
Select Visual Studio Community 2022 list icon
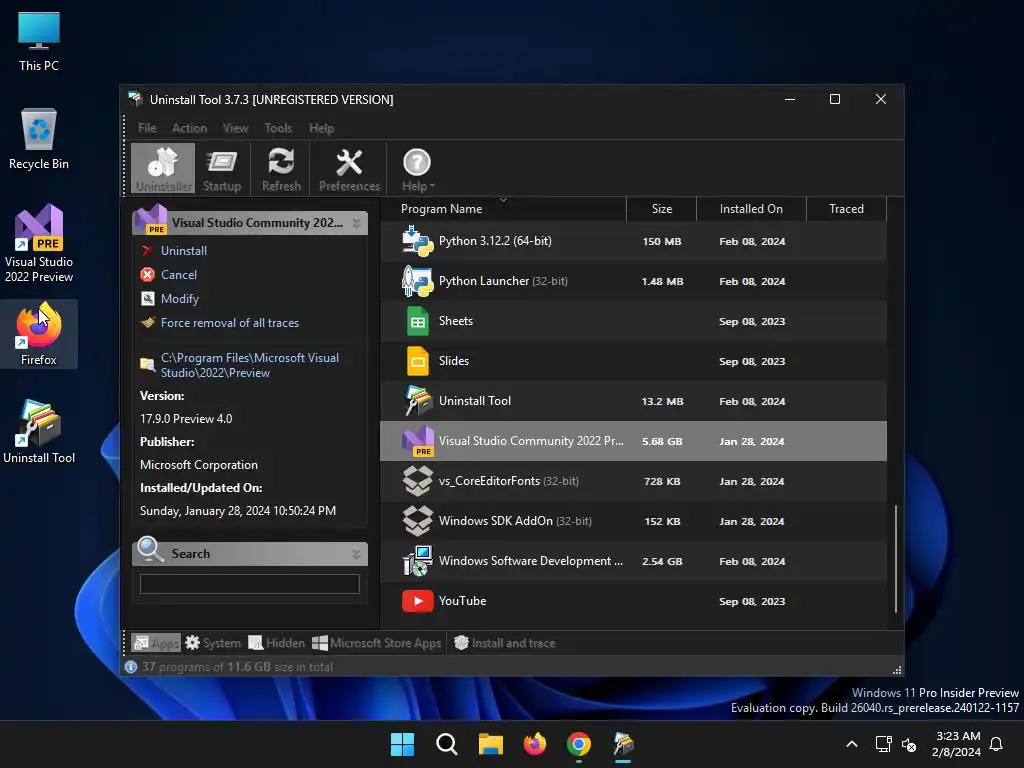(x=417, y=441)
